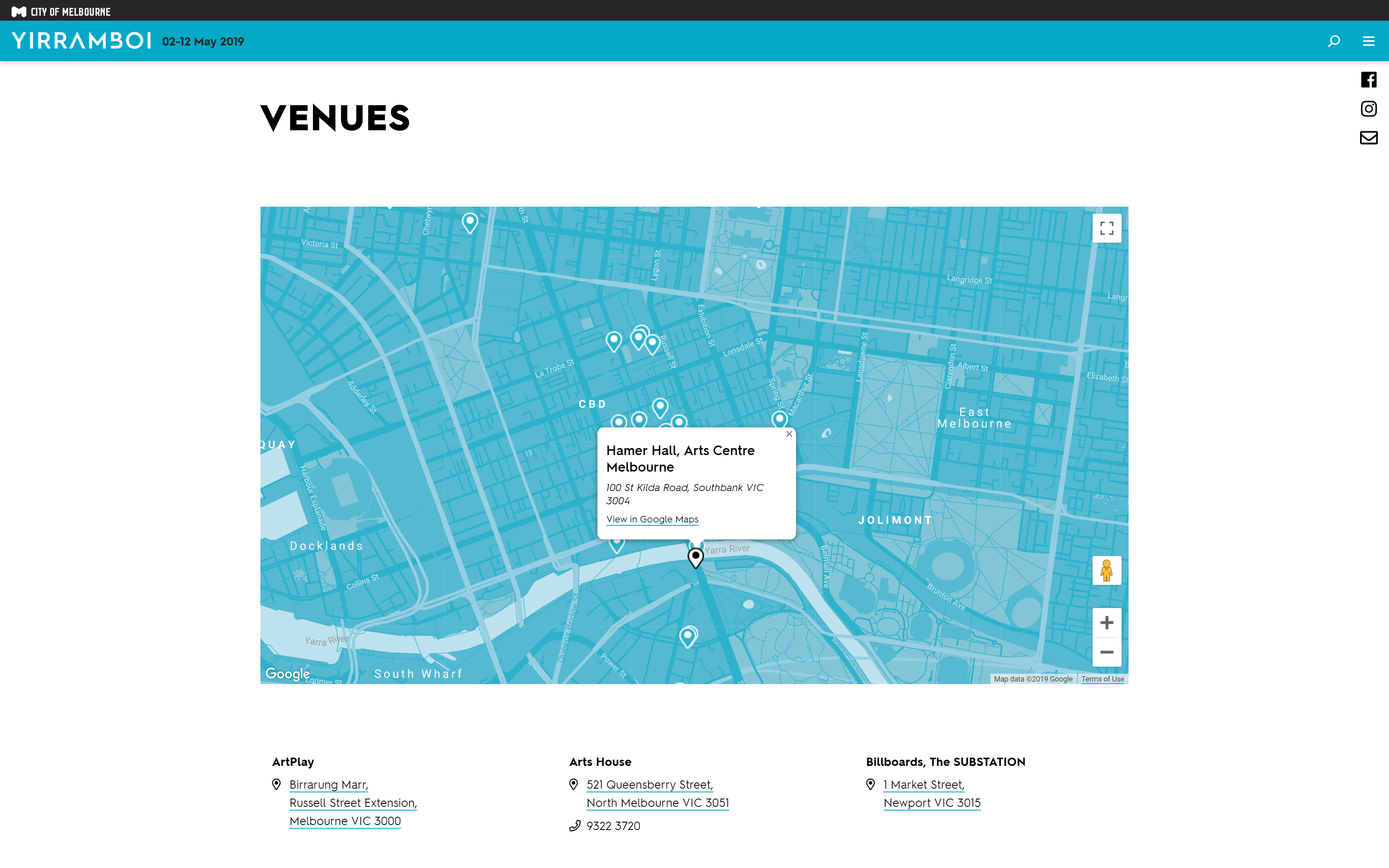Click the ArtPlay venue heading

tap(293, 762)
